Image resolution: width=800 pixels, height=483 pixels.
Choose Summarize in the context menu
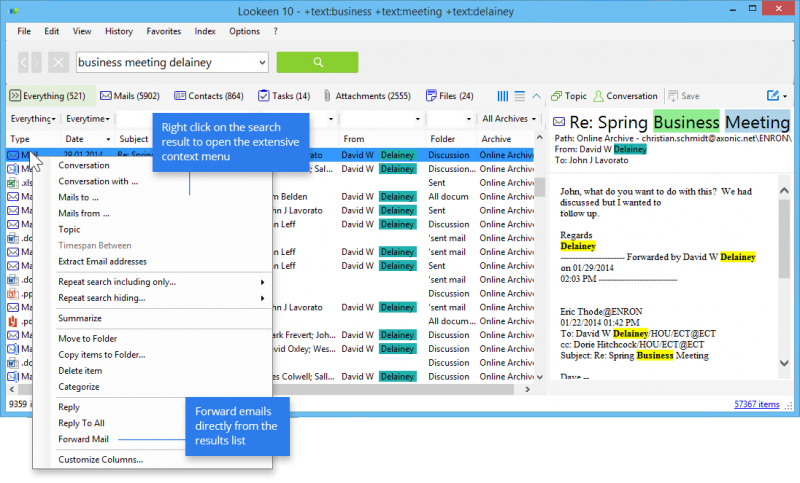tap(80, 318)
